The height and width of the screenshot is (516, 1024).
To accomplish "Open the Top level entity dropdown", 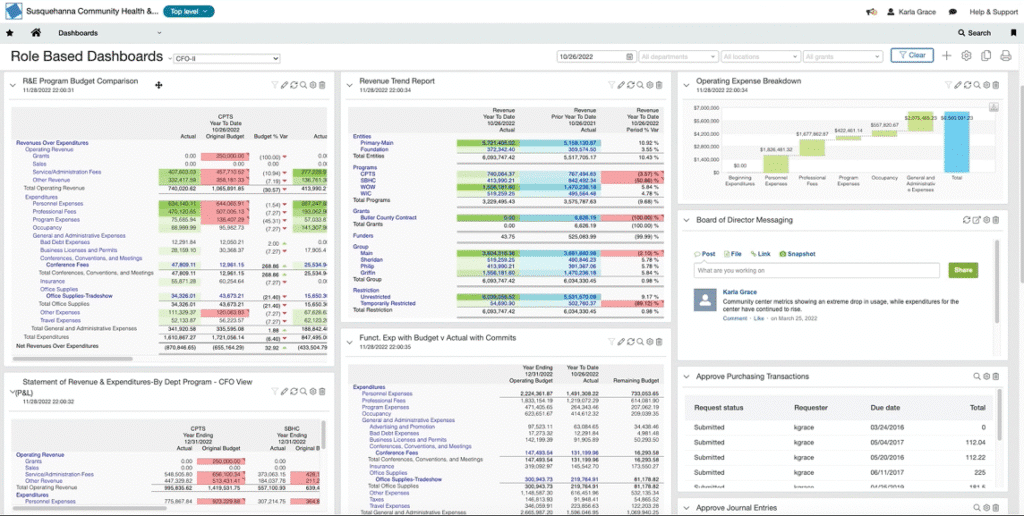I will [x=189, y=12].
